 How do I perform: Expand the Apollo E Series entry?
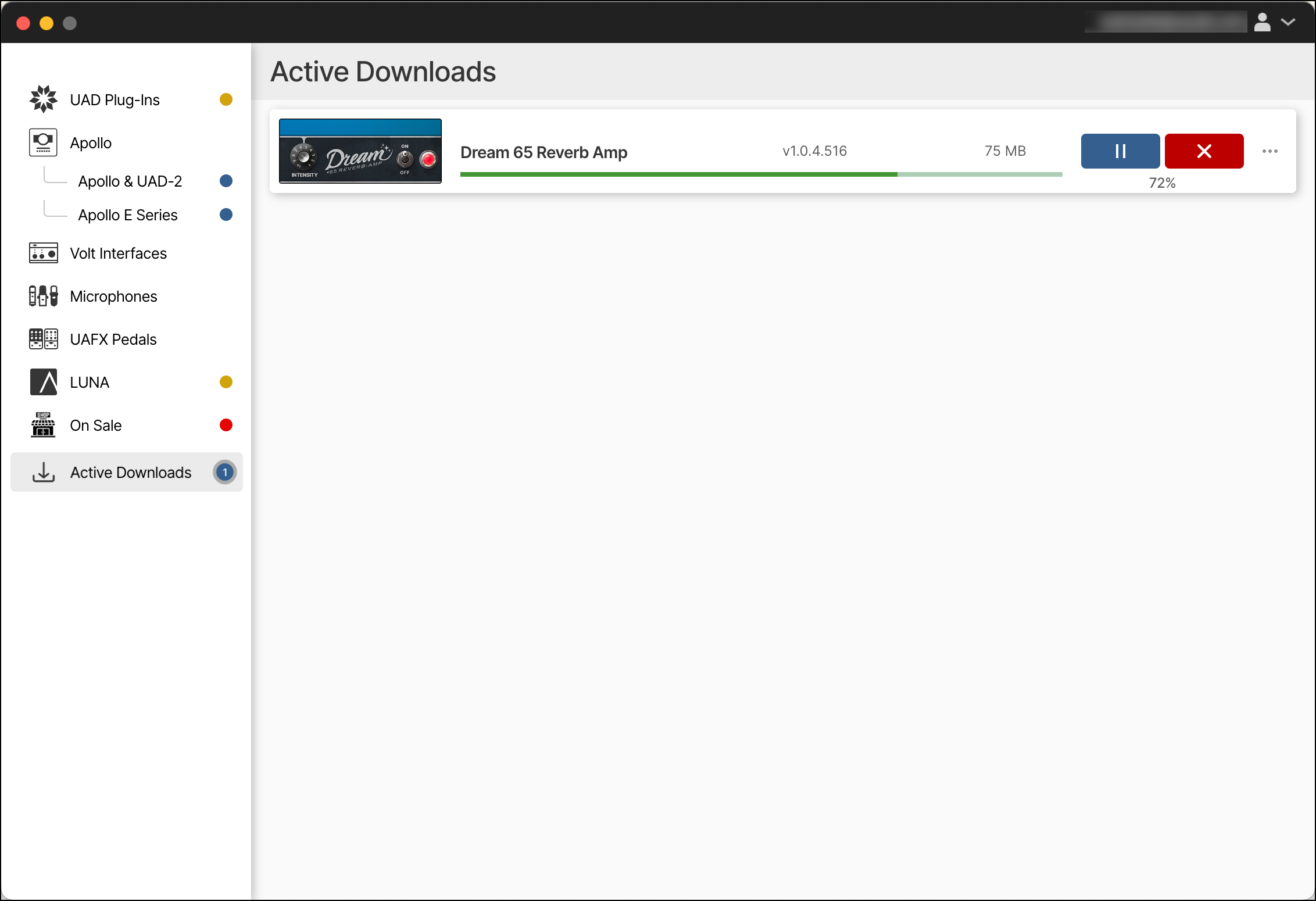click(128, 214)
